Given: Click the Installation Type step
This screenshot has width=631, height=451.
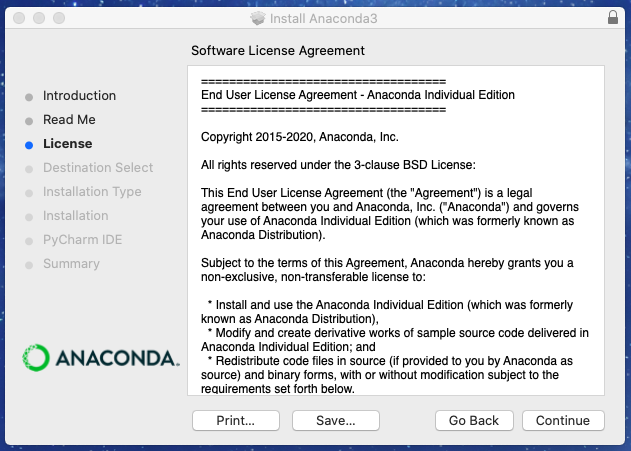Looking at the screenshot, I should (x=92, y=192).
